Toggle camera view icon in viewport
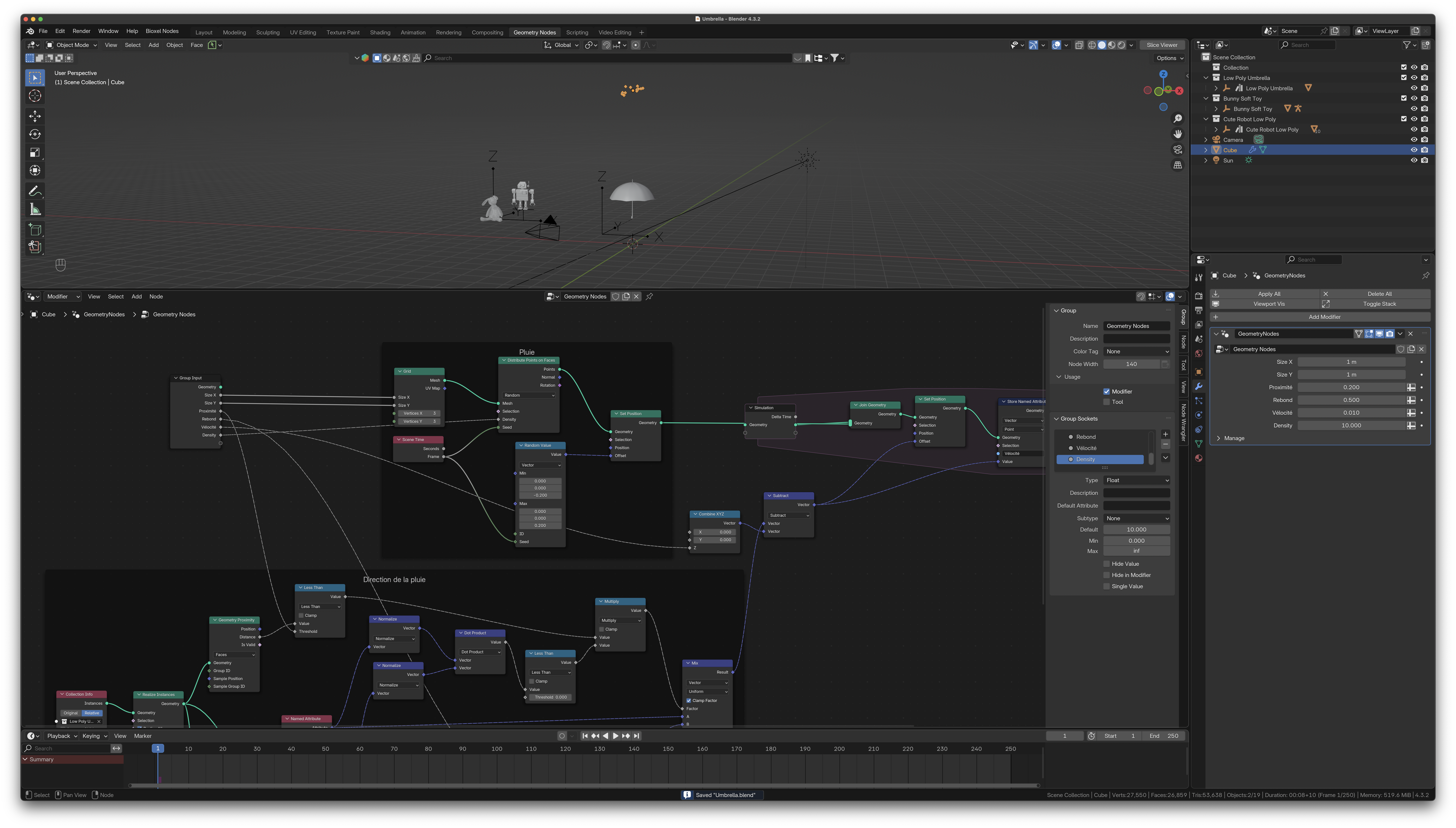 1177,150
